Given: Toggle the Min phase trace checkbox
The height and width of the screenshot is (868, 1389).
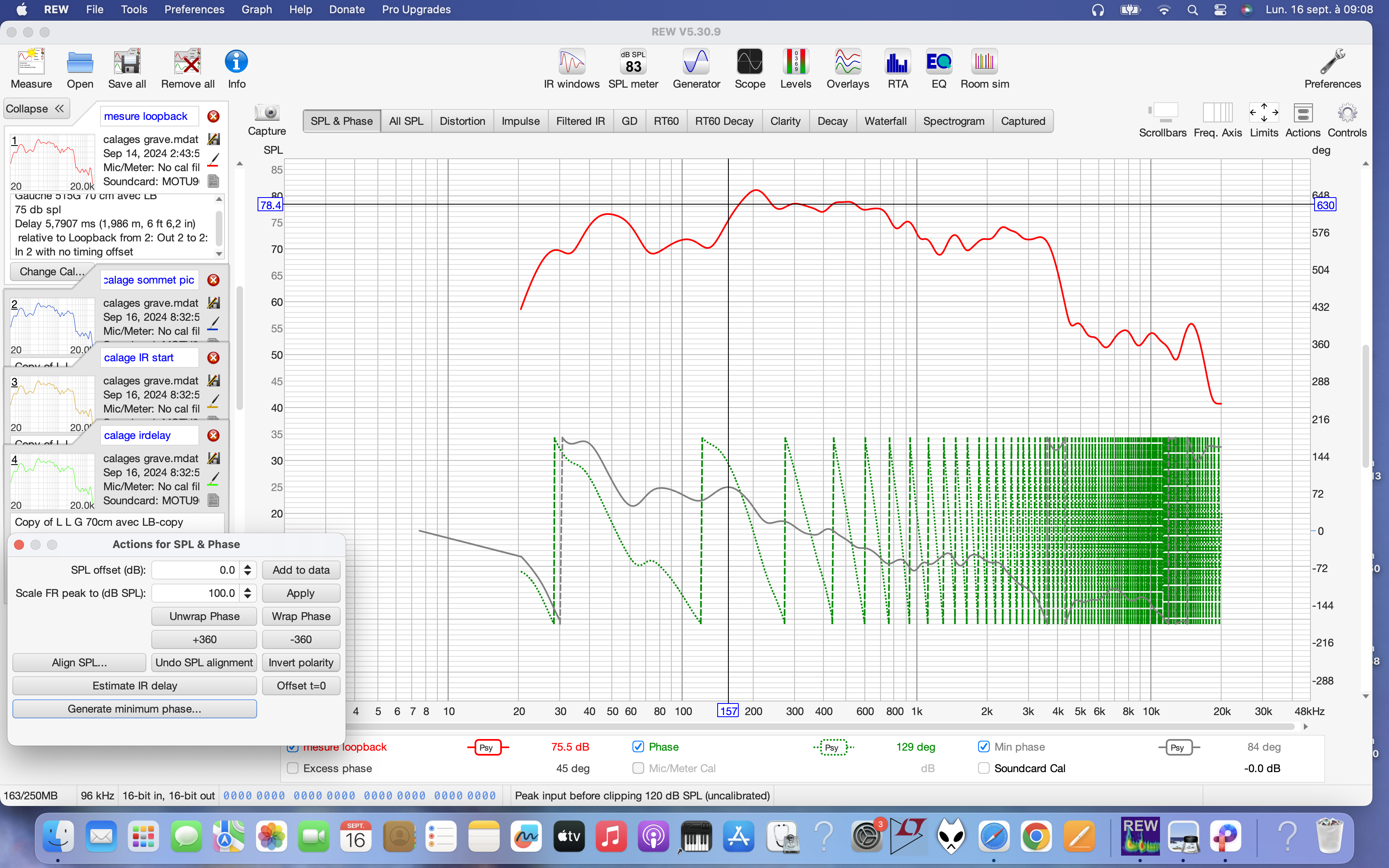Looking at the screenshot, I should pos(983,746).
